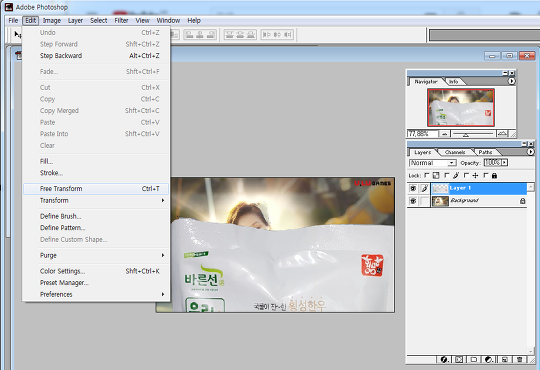Open the View menu
This screenshot has height=370, width=540.
pos(142,21)
